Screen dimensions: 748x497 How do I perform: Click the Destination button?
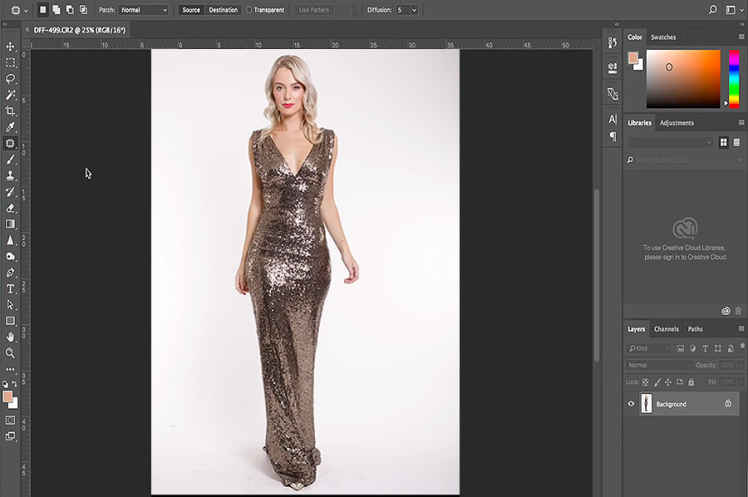pyautogui.click(x=223, y=10)
